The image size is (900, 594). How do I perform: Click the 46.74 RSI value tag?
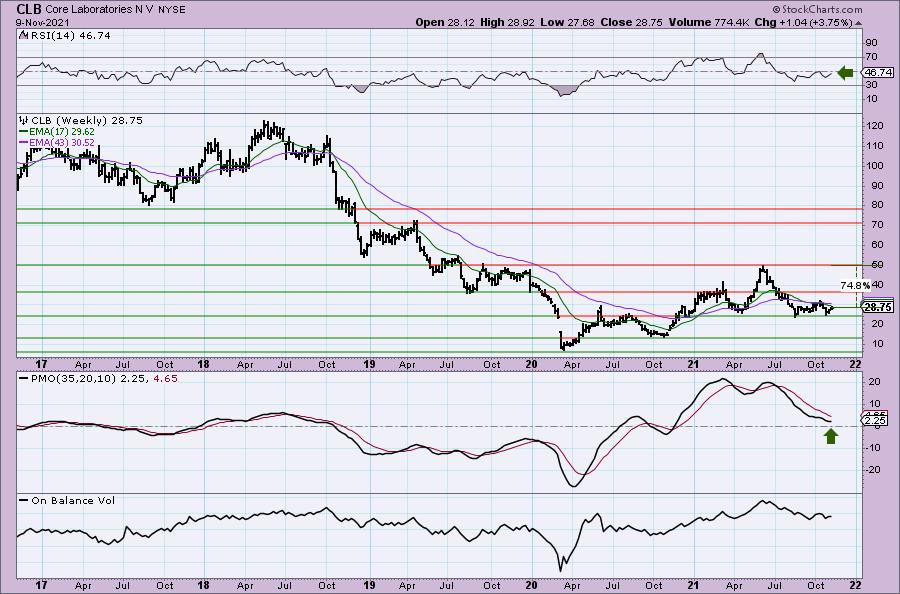tap(878, 72)
